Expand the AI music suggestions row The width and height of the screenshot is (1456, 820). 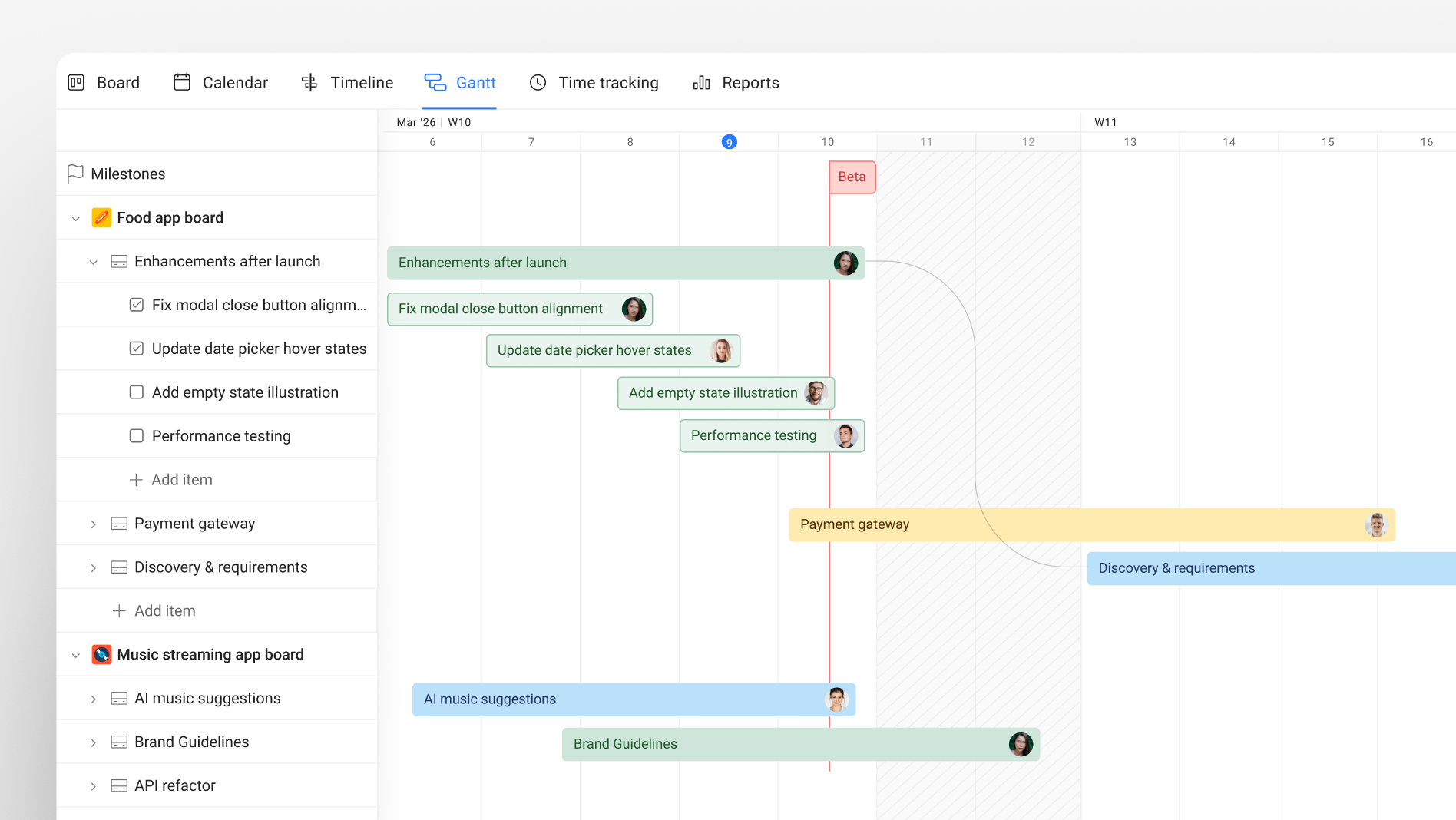[94, 699]
